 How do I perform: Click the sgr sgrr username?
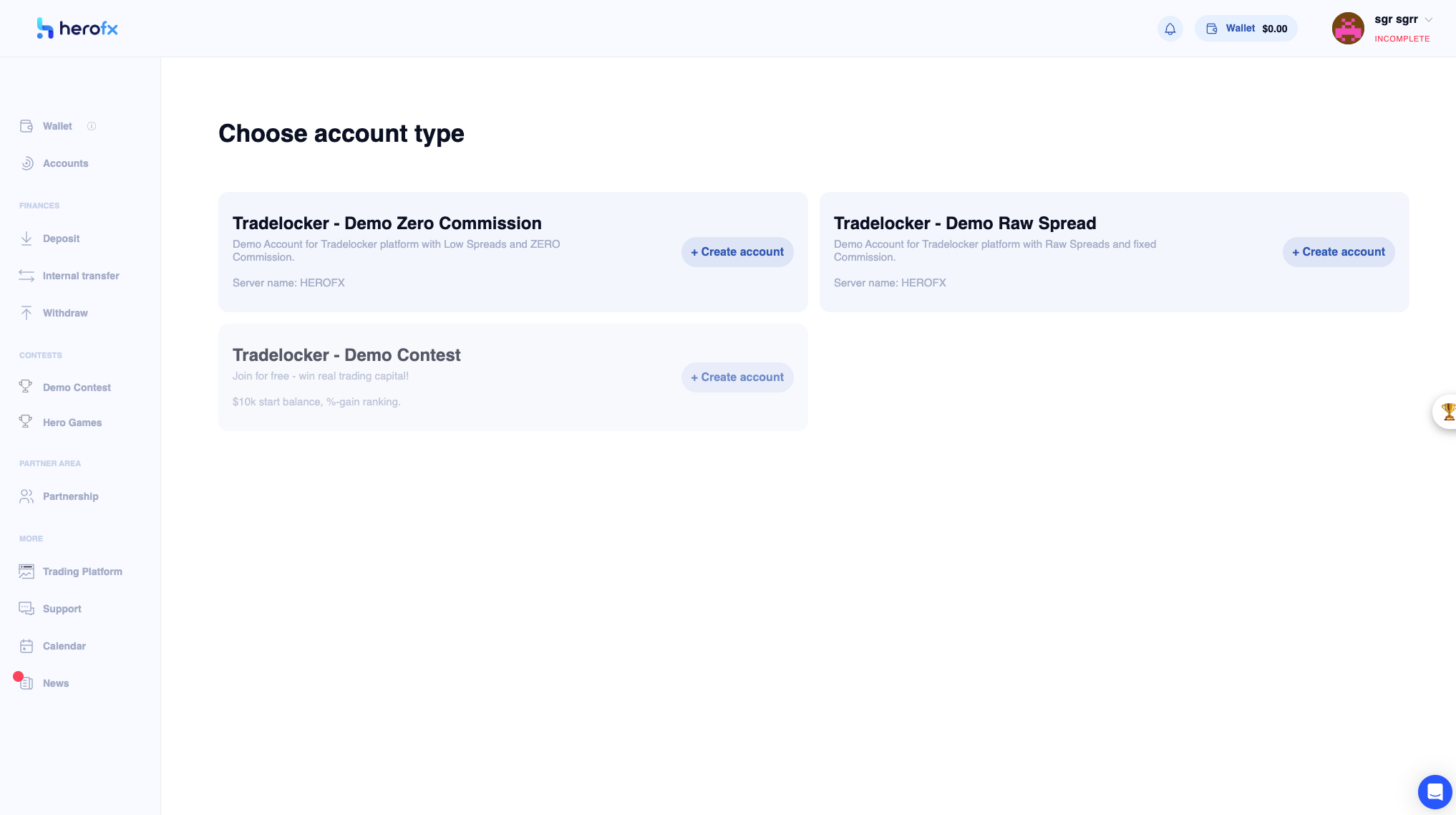[x=1396, y=19]
